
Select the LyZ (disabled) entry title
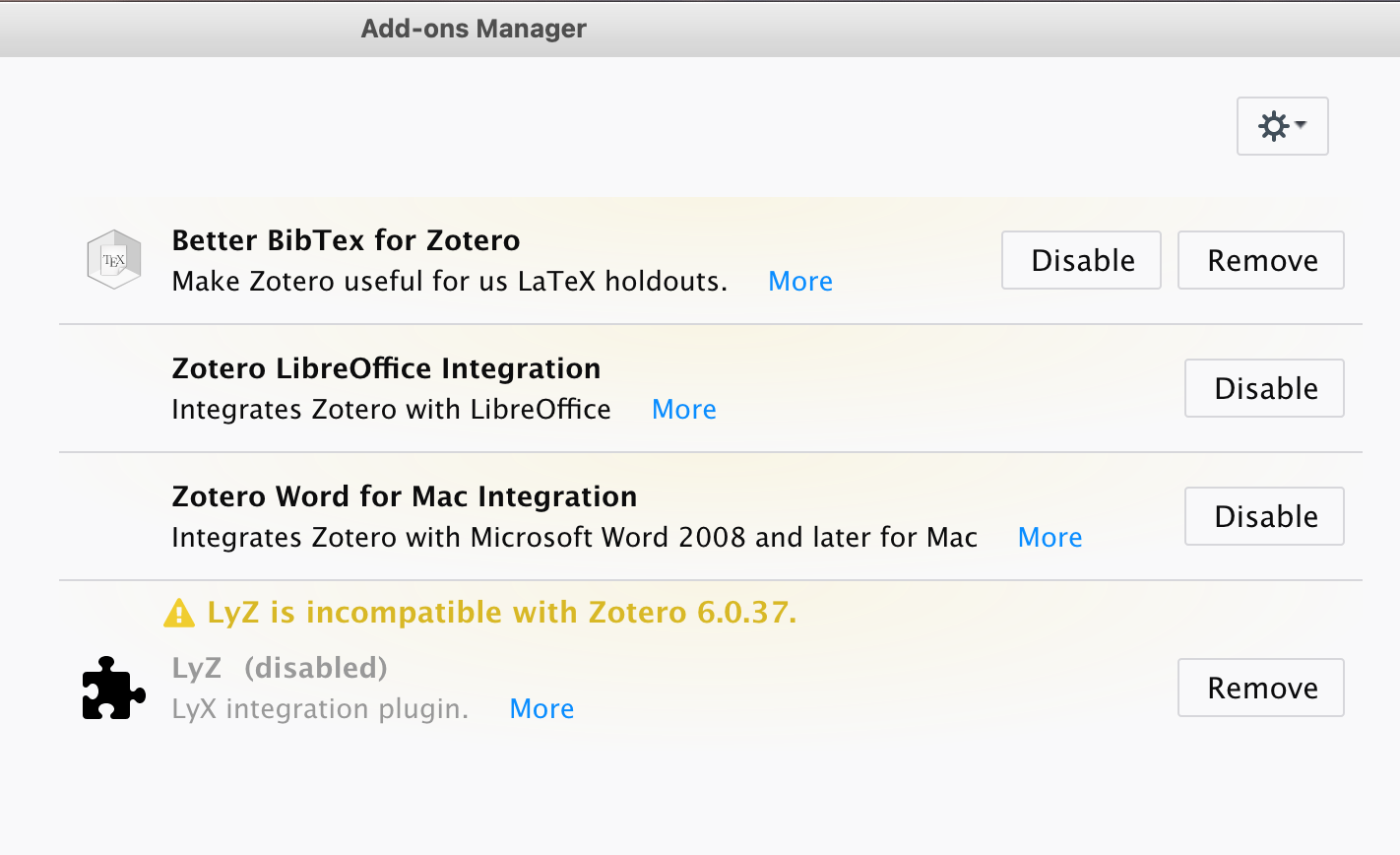tap(280, 668)
